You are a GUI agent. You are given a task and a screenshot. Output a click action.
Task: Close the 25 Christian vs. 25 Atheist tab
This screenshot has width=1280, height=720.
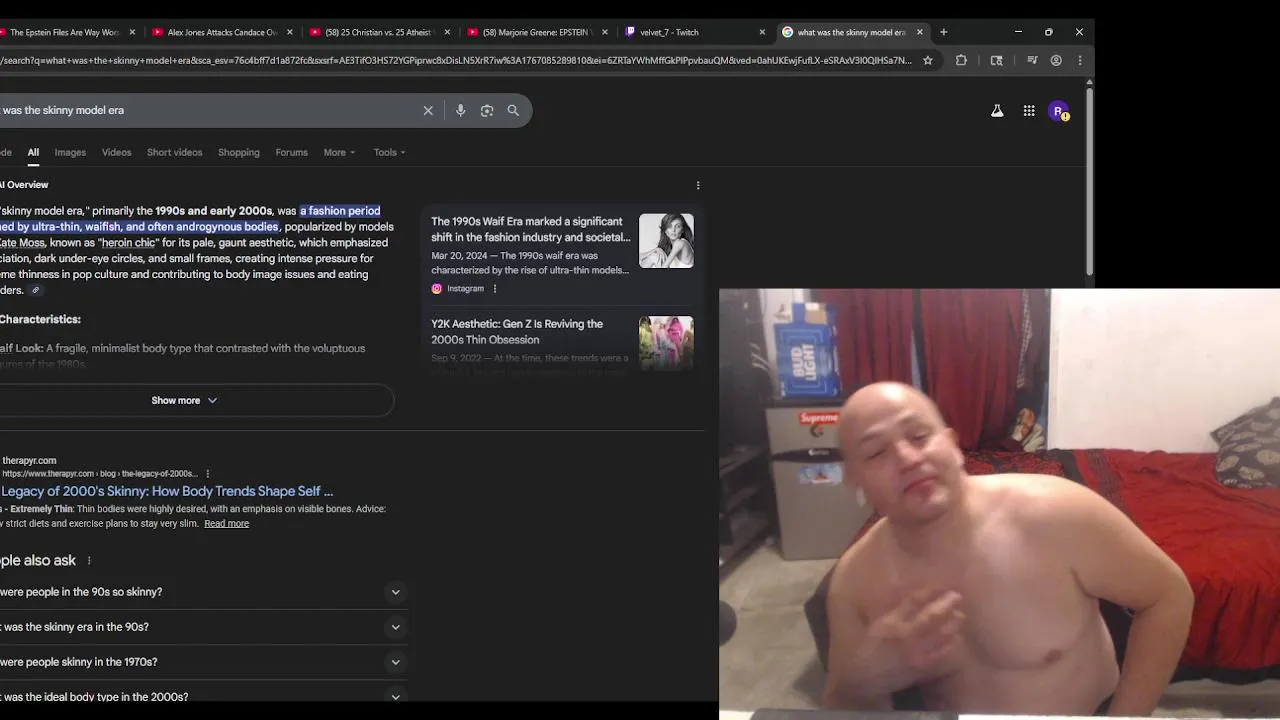(x=447, y=32)
